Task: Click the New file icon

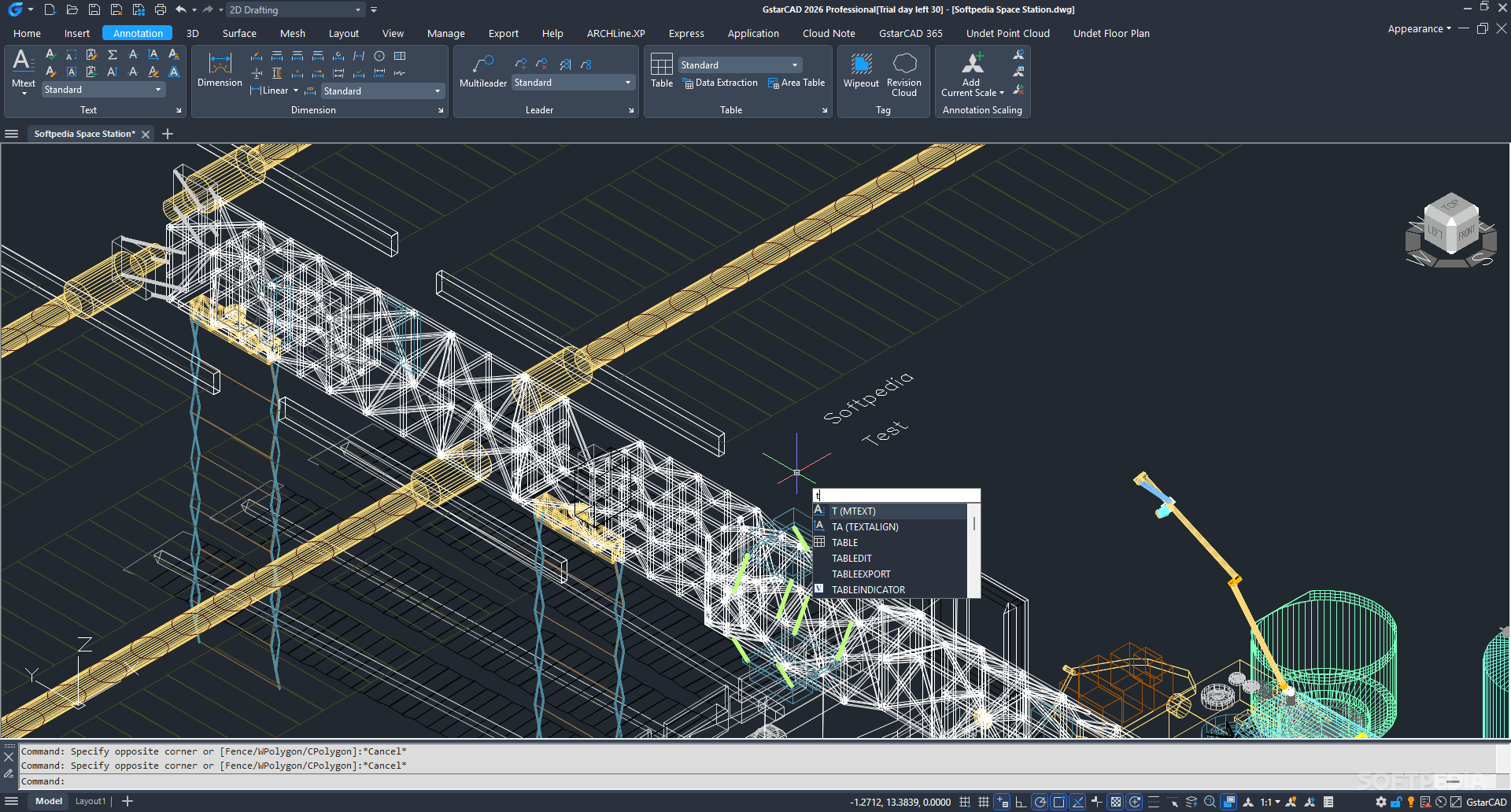Action: pyautogui.click(x=50, y=9)
